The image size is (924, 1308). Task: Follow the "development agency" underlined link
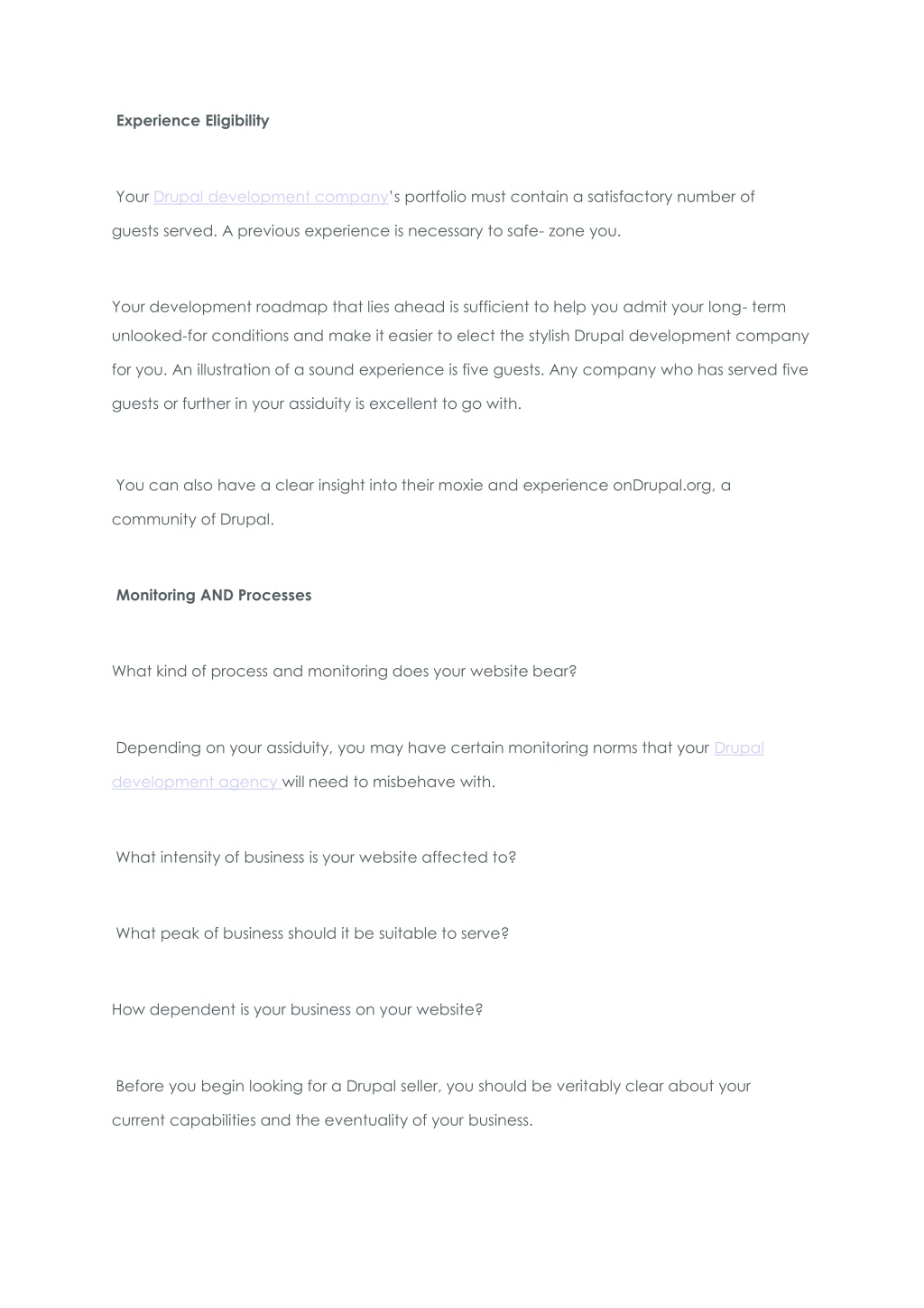tap(197, 782)
